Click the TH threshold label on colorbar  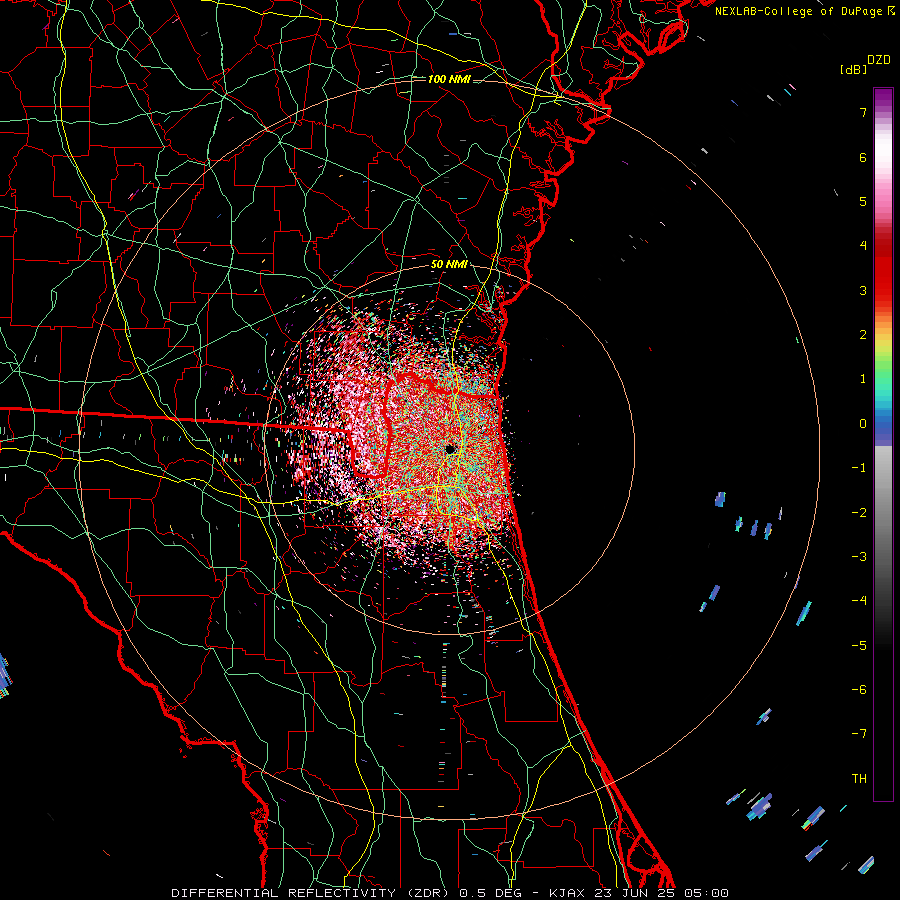[x=859, y=779]
